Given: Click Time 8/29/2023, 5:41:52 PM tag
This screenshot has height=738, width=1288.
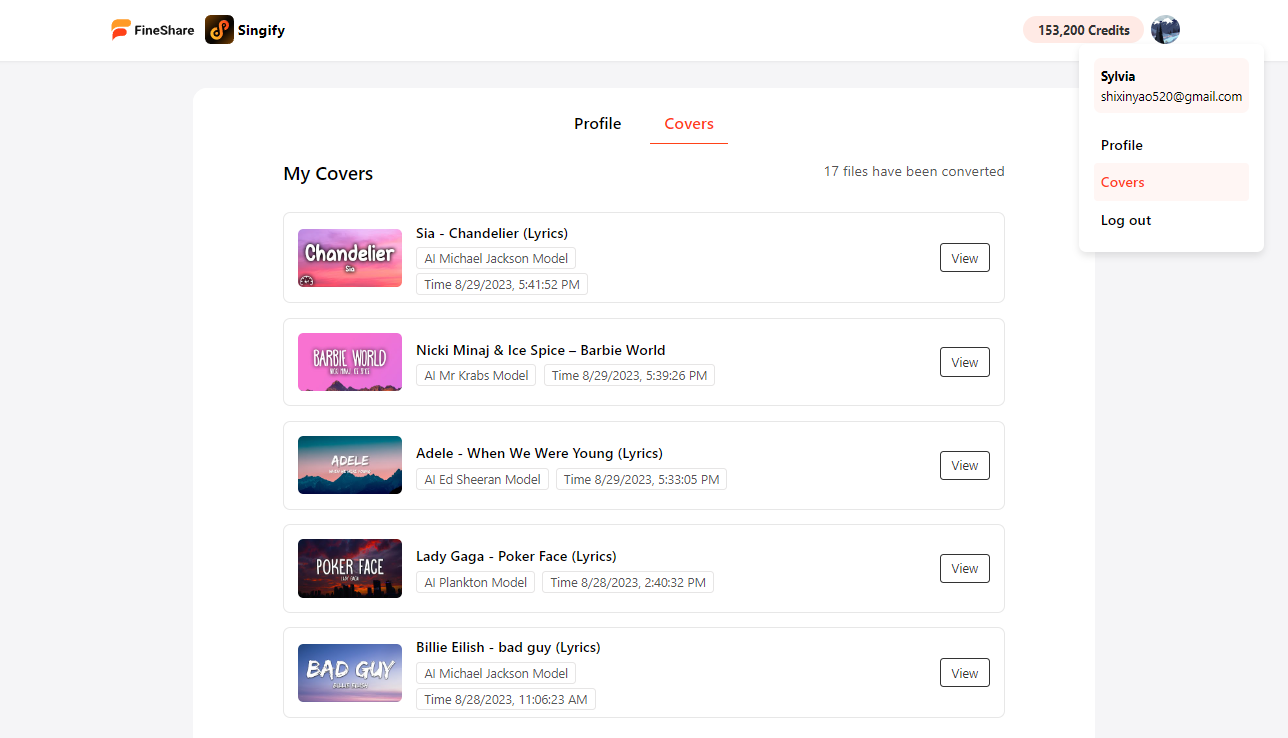Looking at the screenshot, I should (x=502, y=284).
